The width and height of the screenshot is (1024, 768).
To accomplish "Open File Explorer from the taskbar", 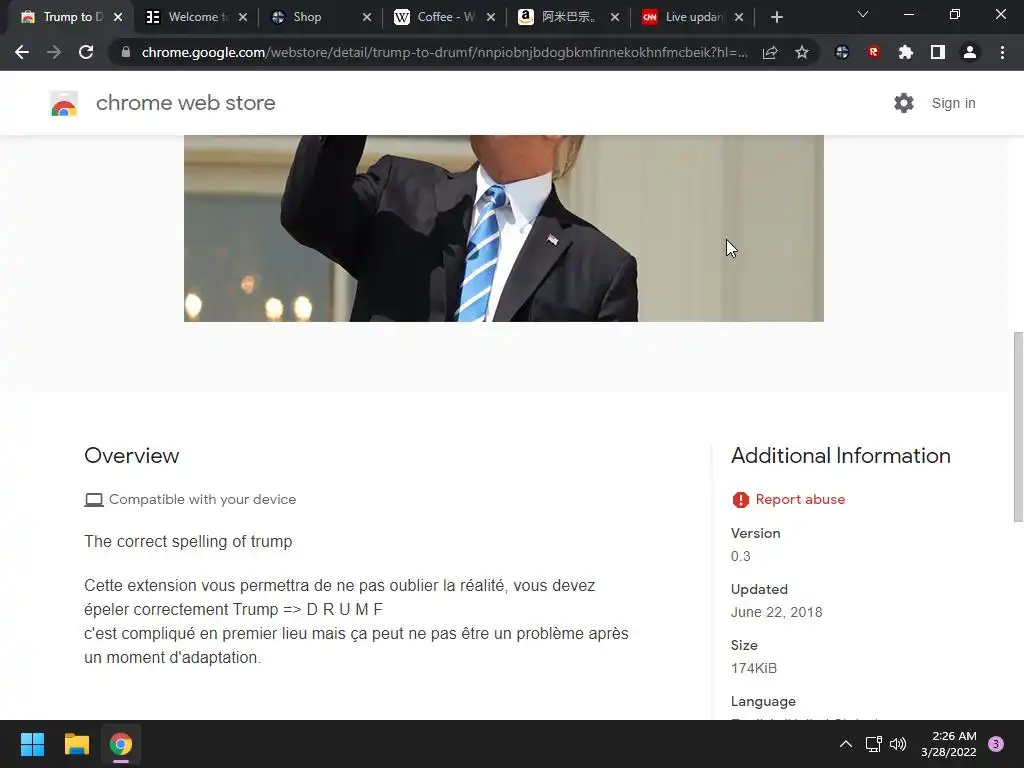I will (76, 744).
